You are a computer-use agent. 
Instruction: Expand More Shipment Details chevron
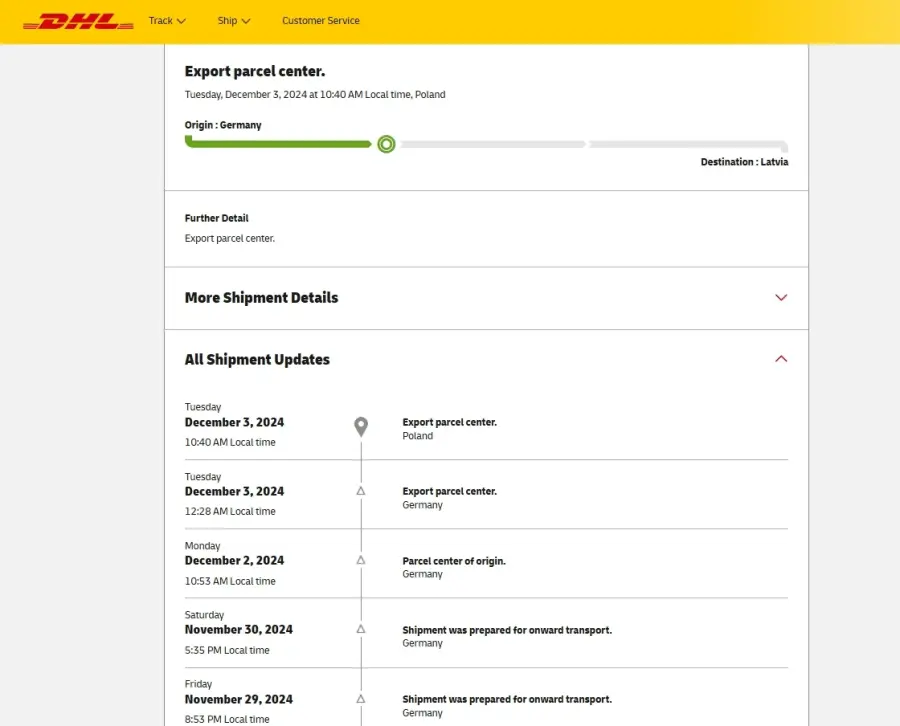(x=781, y=297)
